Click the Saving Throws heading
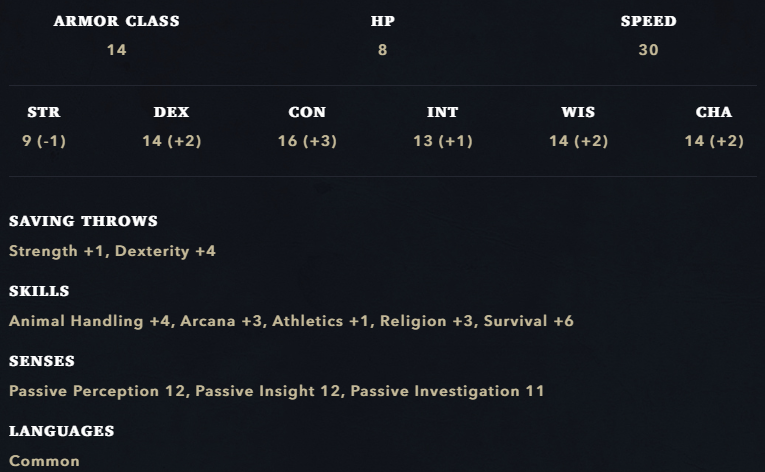The width and height of the screenshot is (765, 472). tap(83, 221)
